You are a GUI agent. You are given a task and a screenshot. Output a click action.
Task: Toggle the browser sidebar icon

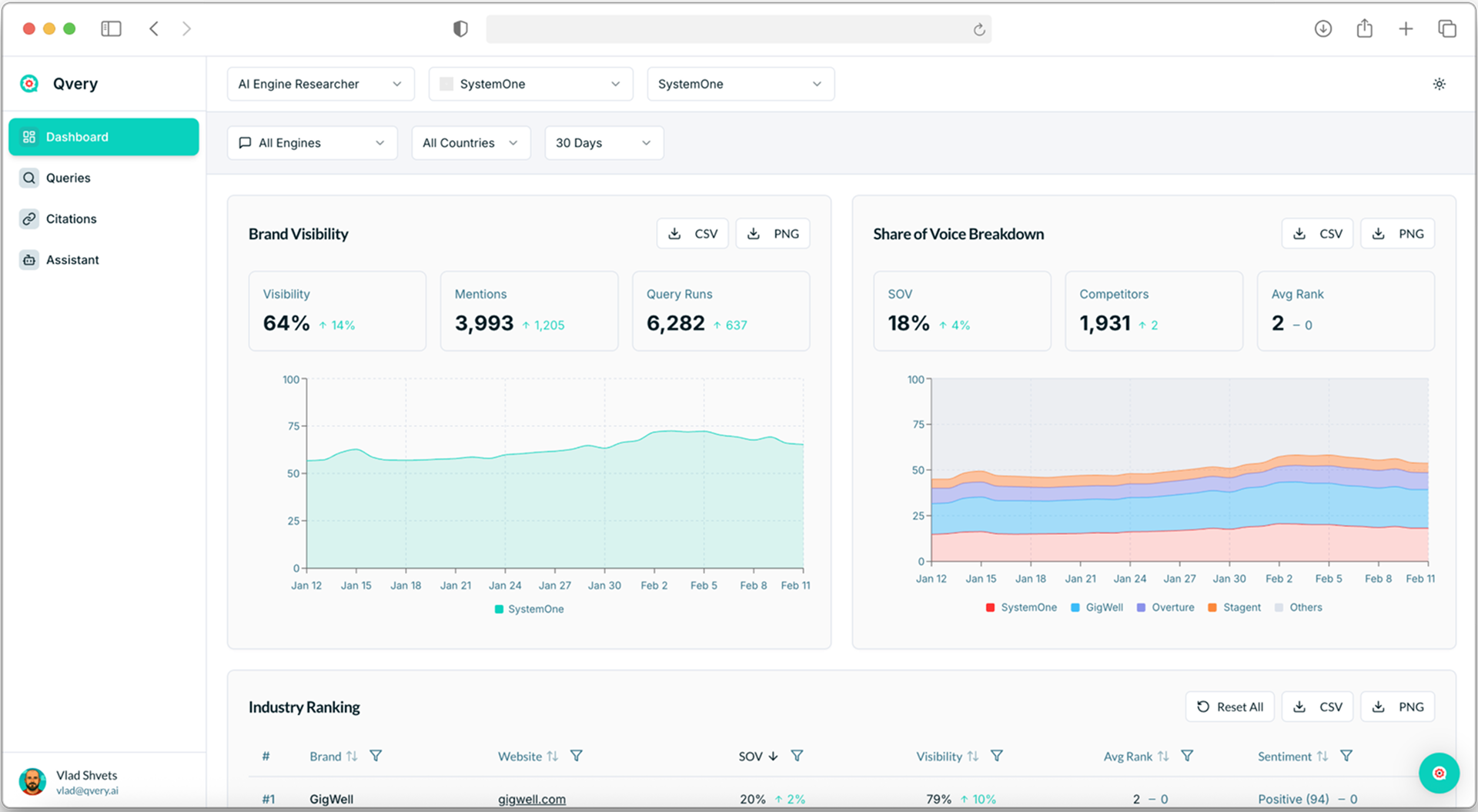pyautogui.click(x=111, y=29)
